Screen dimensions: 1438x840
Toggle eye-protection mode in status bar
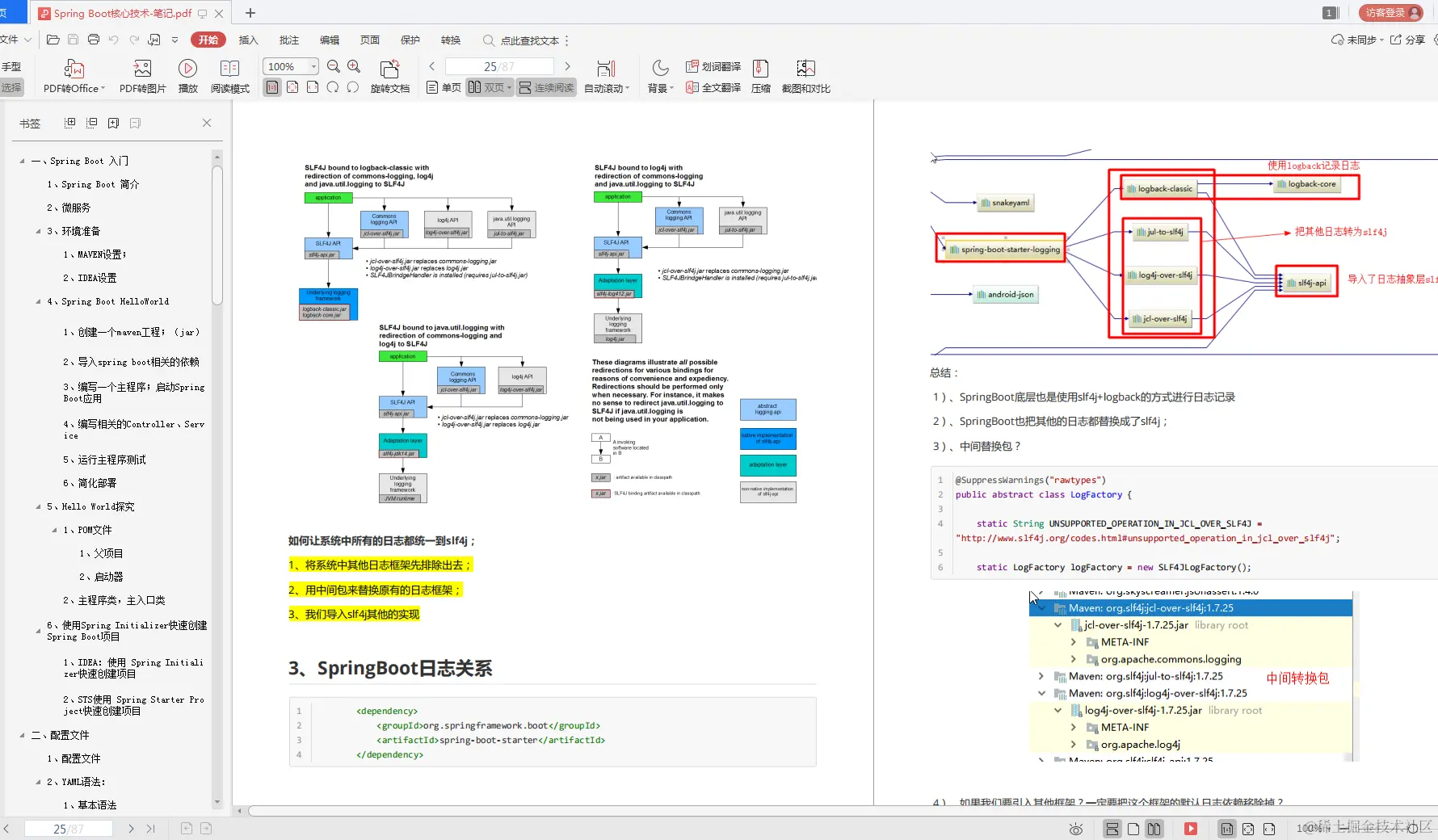tap(1075, 829)
